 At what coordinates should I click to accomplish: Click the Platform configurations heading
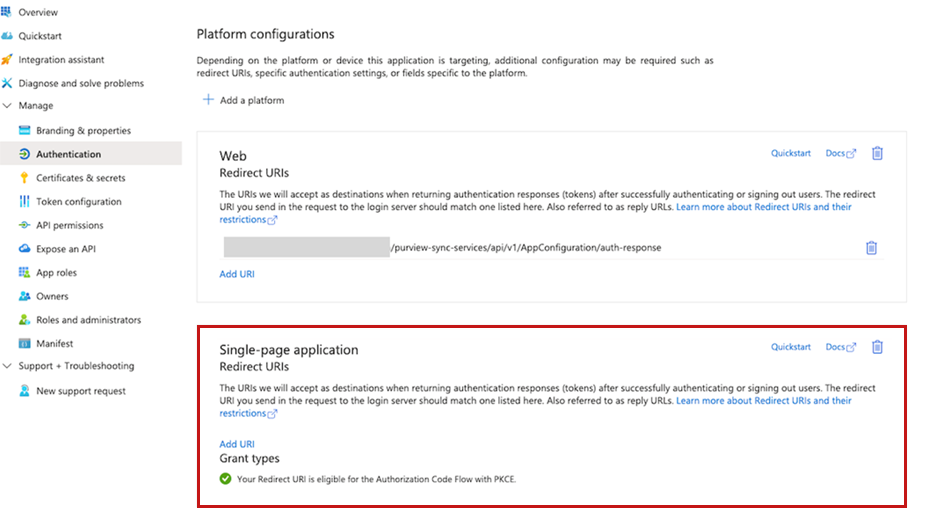265,34
